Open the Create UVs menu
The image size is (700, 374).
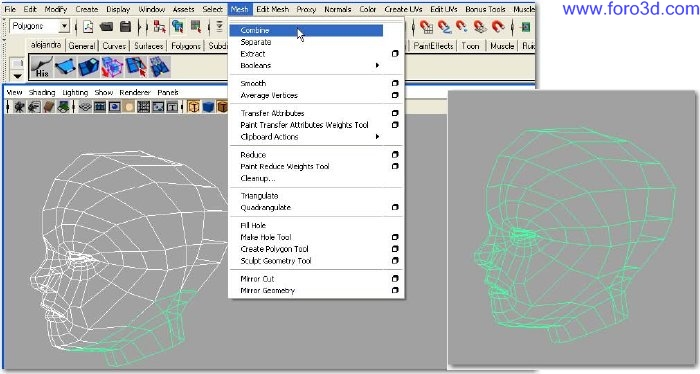(403, 9)
